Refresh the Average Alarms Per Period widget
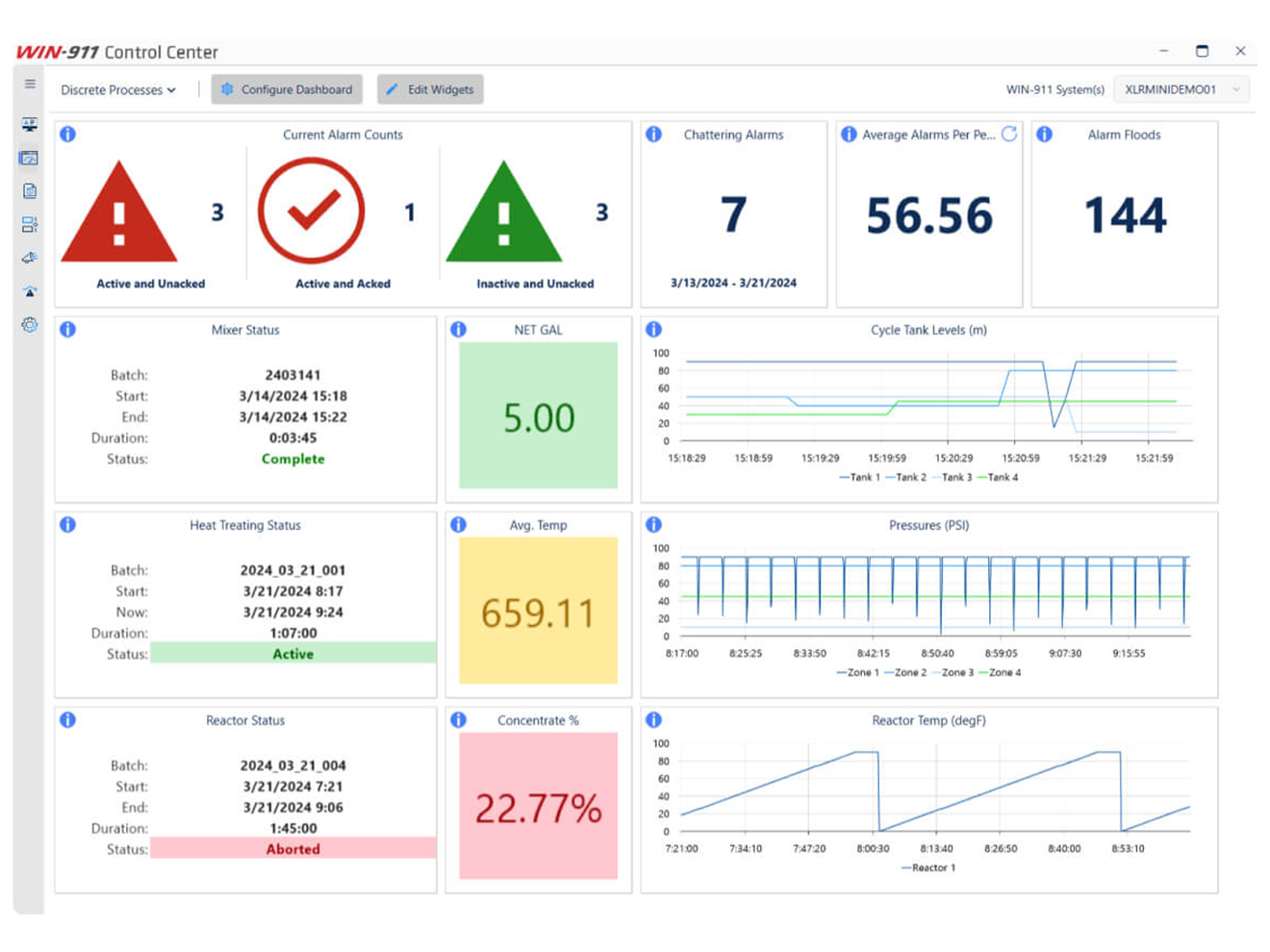The height and width of the screenshot is (952, 1270). point(1008,135)
